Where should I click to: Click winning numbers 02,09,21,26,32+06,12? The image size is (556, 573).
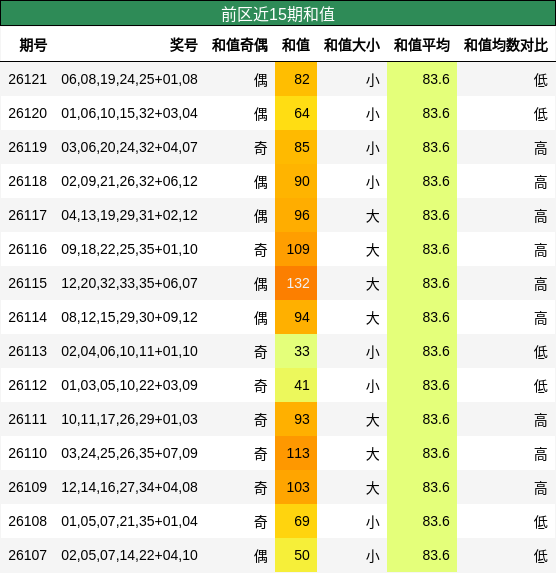tap(129, 181)
